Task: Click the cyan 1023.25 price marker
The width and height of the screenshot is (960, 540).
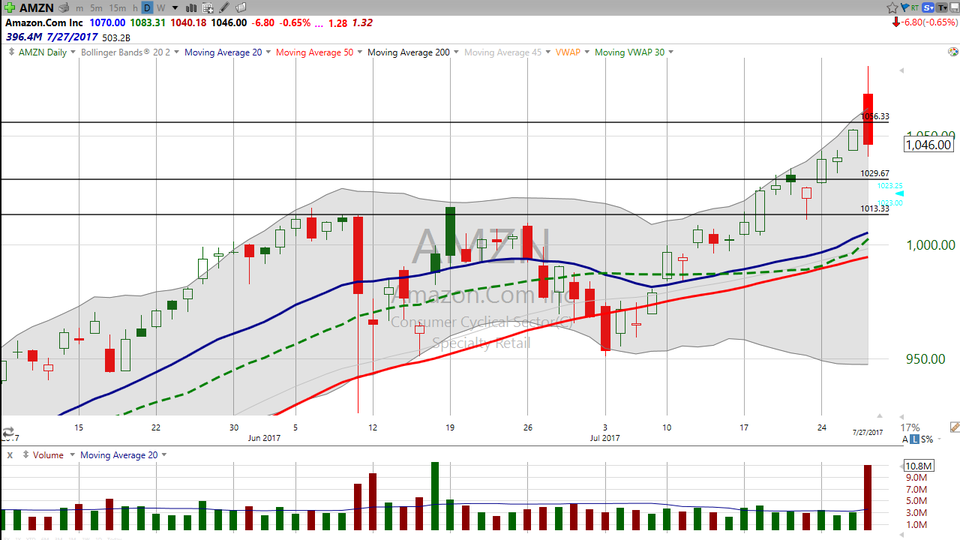Action: [x=890, y=186]
